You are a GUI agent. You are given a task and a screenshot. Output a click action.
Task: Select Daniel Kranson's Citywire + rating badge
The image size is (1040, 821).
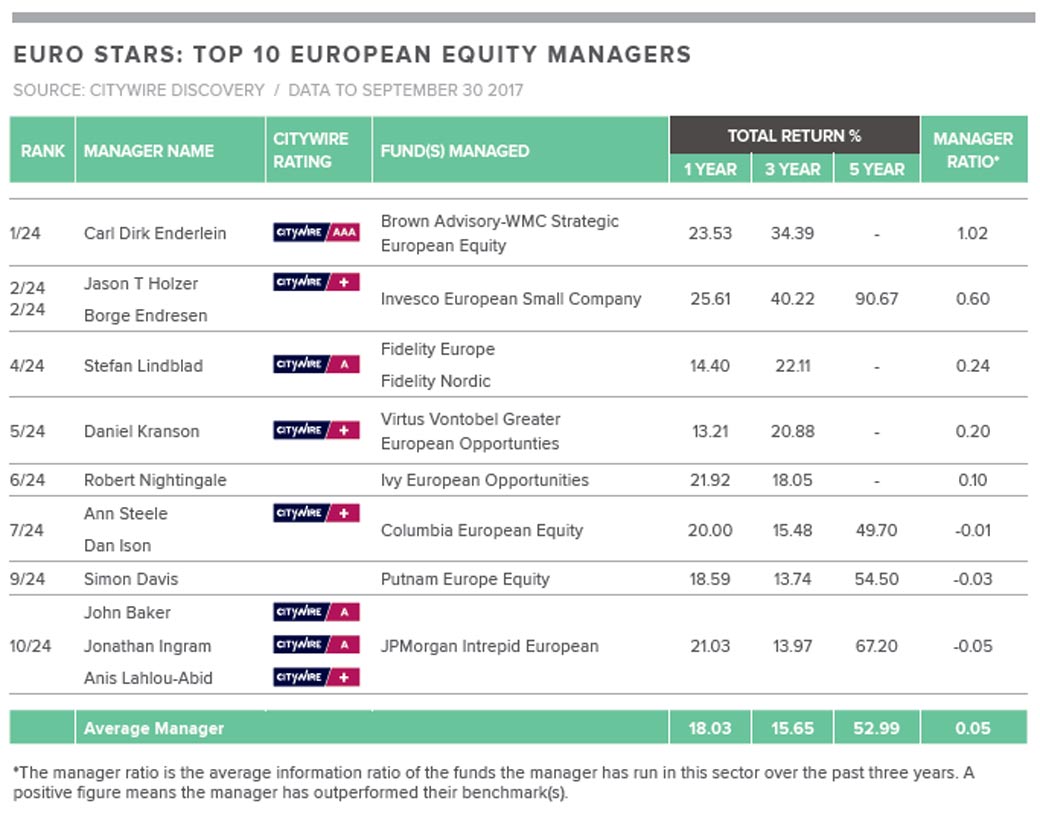(316, 431)
